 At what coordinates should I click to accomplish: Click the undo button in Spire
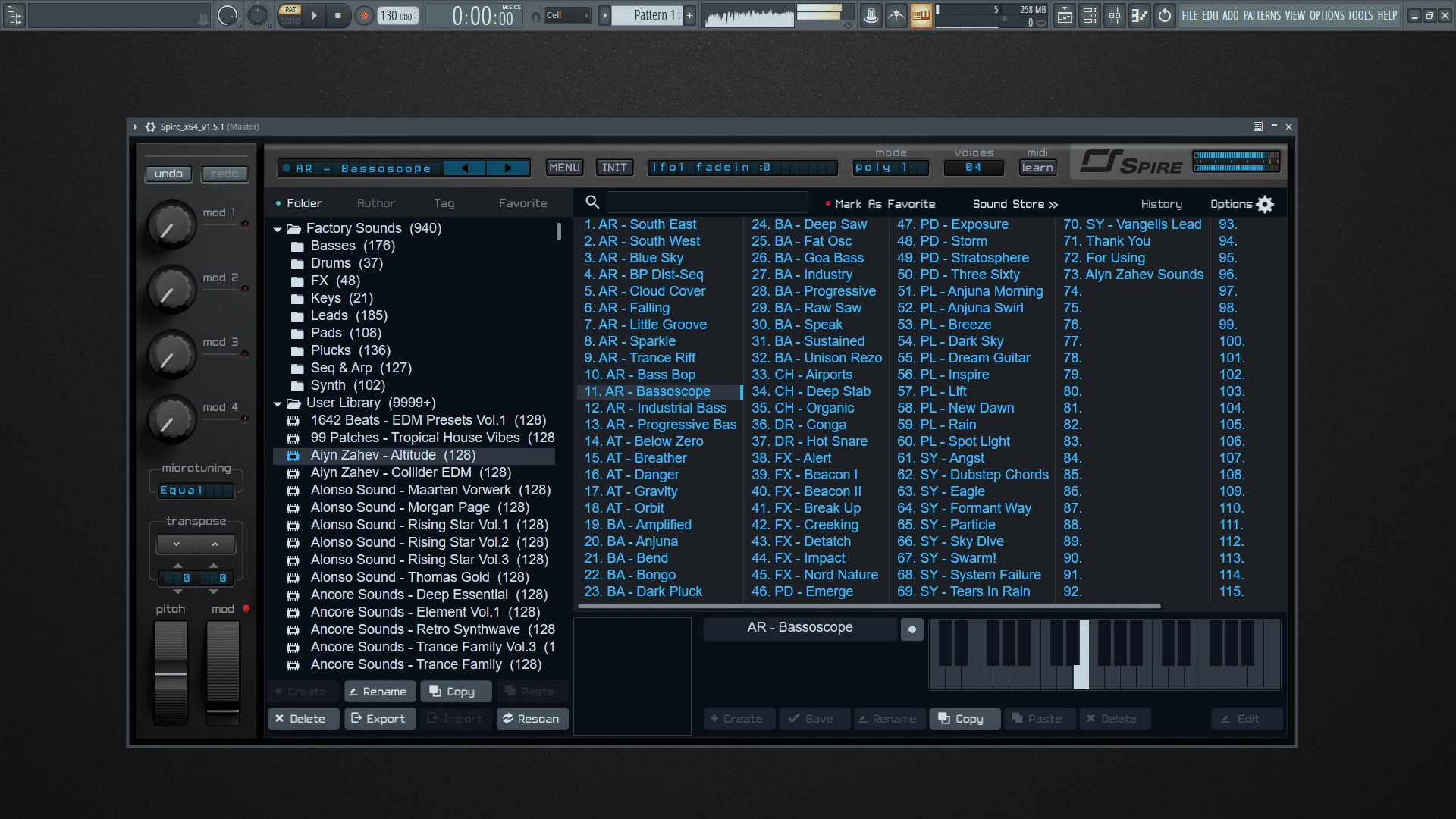168,174
